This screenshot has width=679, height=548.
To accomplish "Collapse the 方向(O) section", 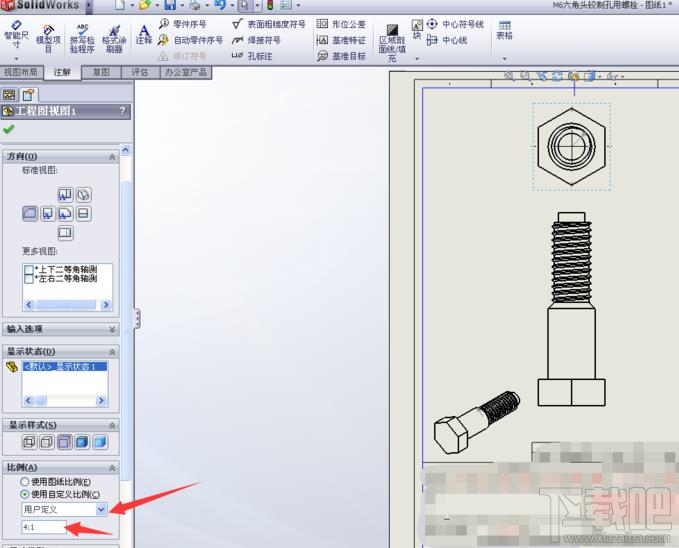I will [x=112, y=157].
